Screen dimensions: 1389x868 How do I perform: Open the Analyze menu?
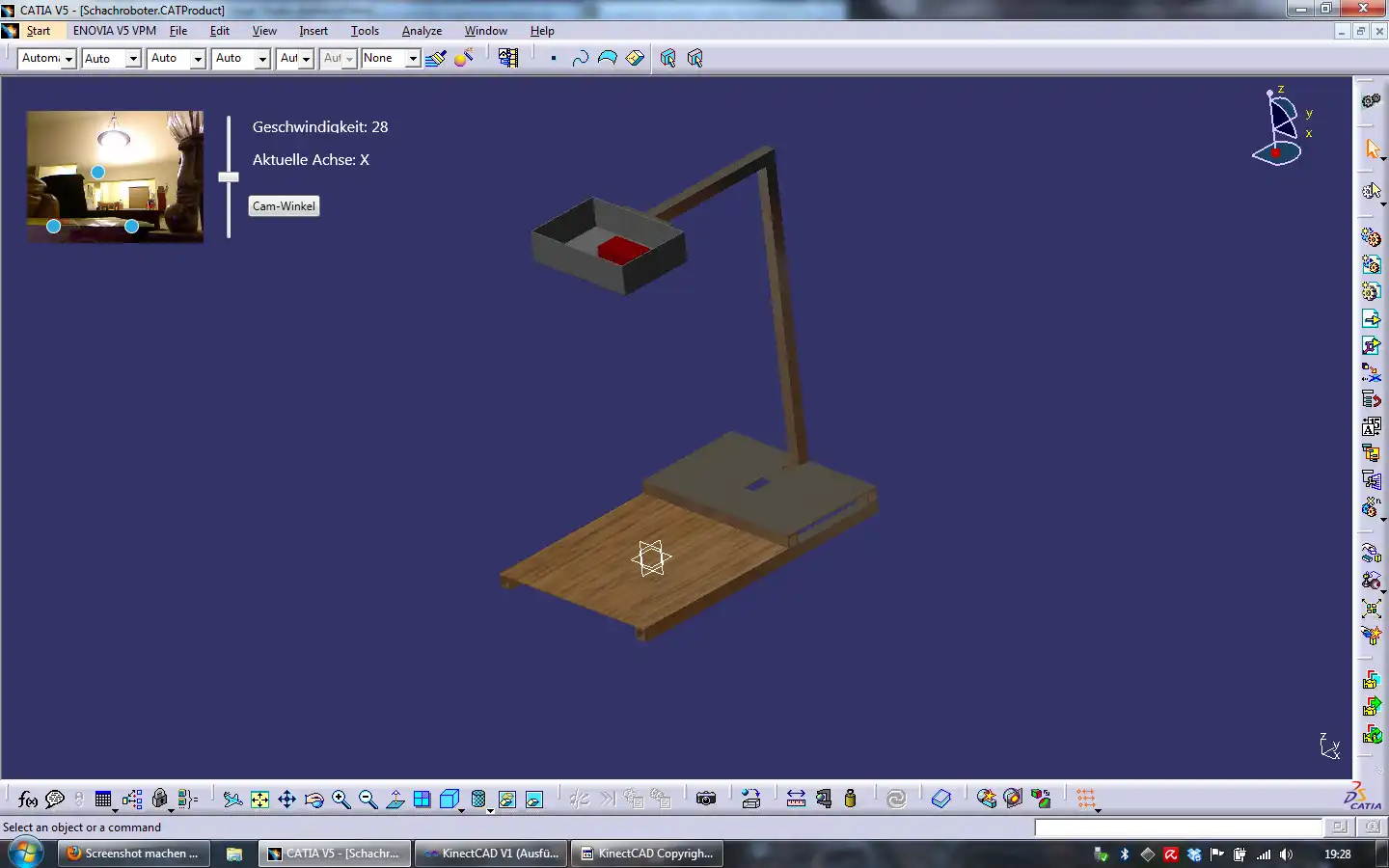point(422,31)
